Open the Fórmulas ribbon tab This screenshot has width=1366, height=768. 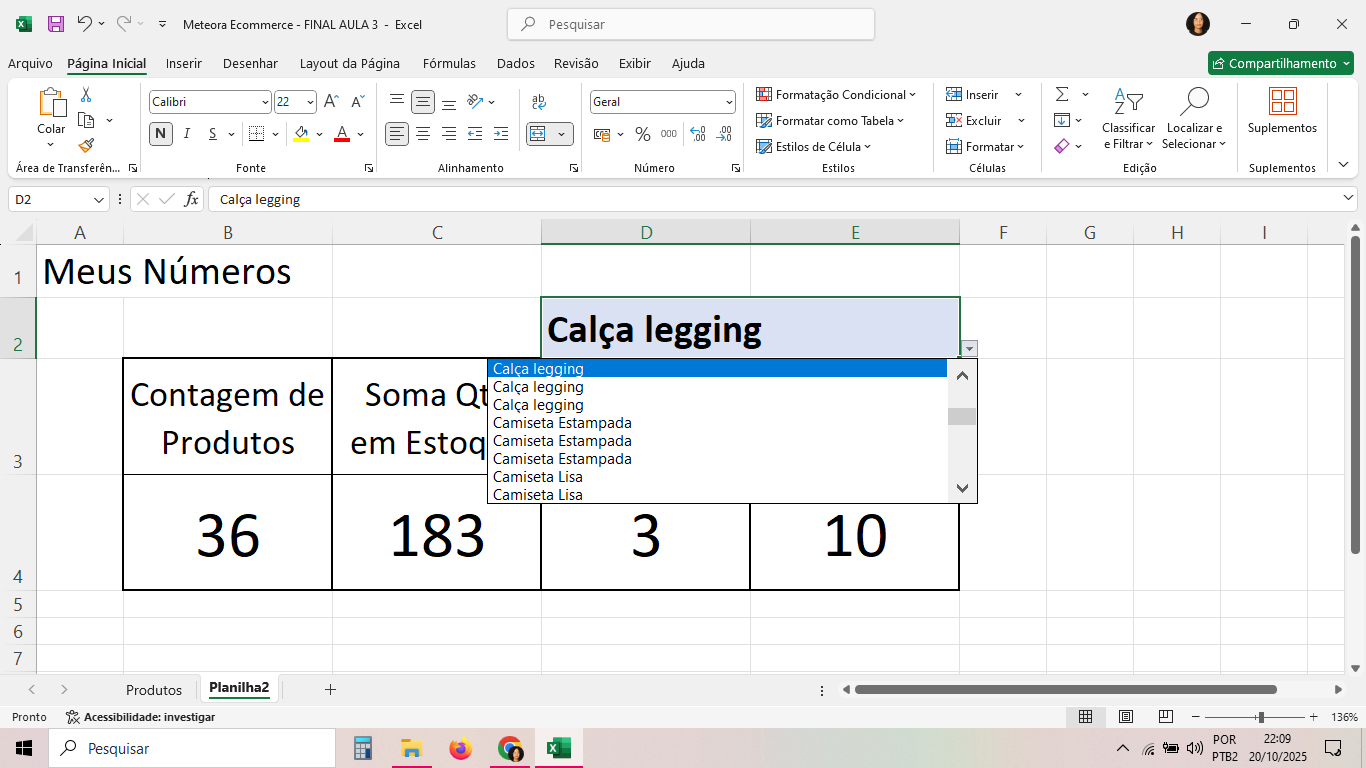click(x=449, y=63)
